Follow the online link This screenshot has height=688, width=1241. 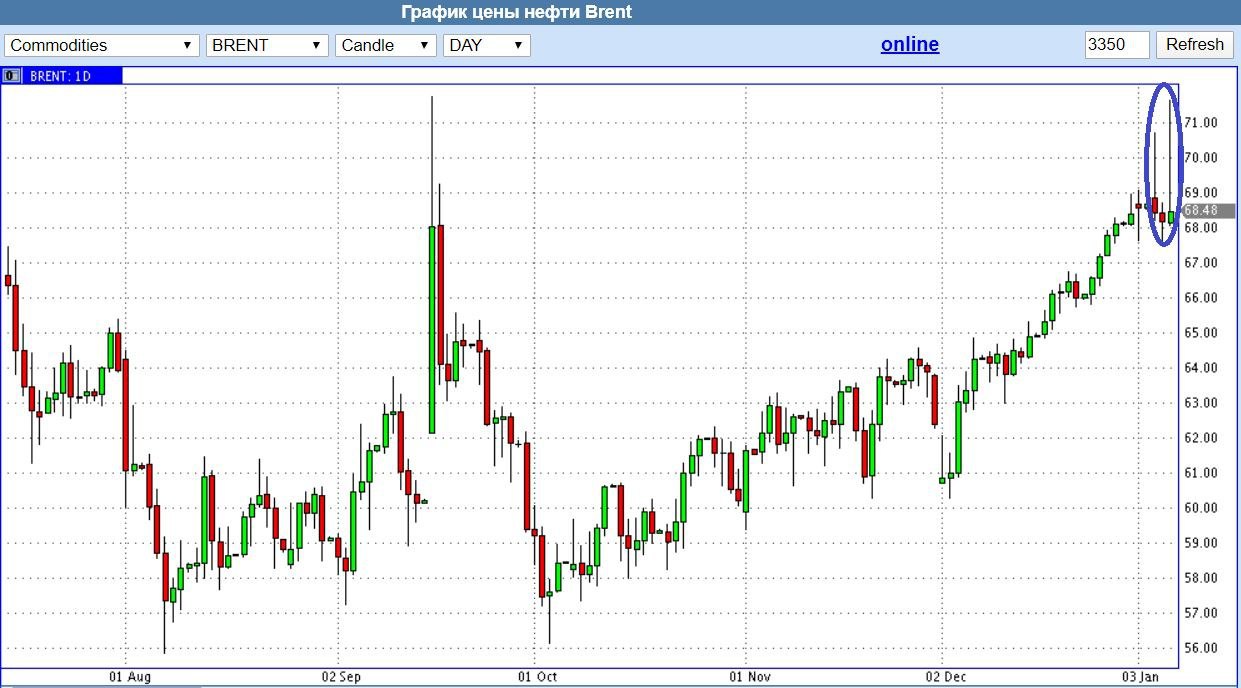coord(910,44)
